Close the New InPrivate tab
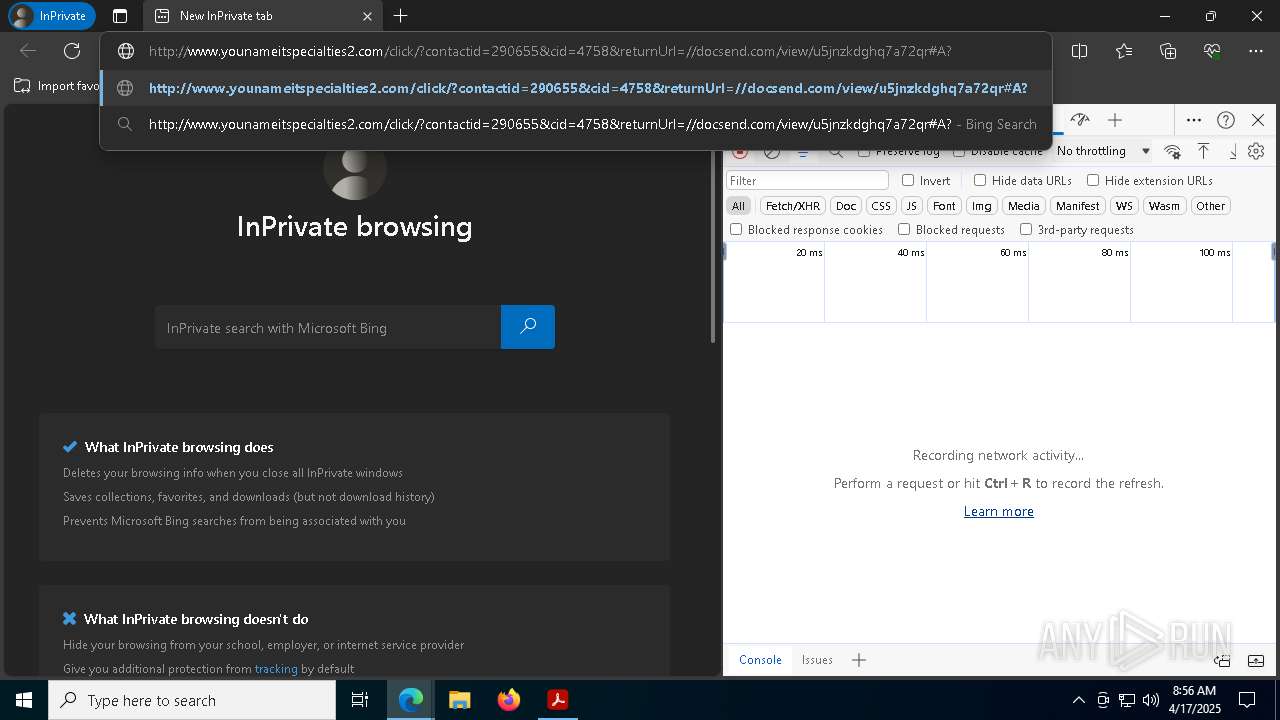 [367, 16]
